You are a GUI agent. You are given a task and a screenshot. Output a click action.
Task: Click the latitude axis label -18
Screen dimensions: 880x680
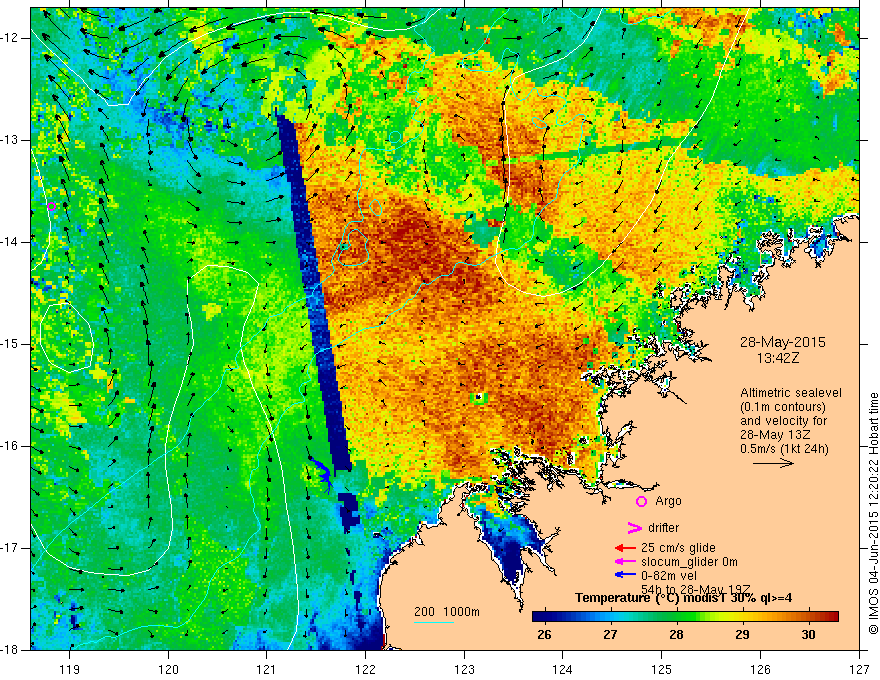(10, 649)
